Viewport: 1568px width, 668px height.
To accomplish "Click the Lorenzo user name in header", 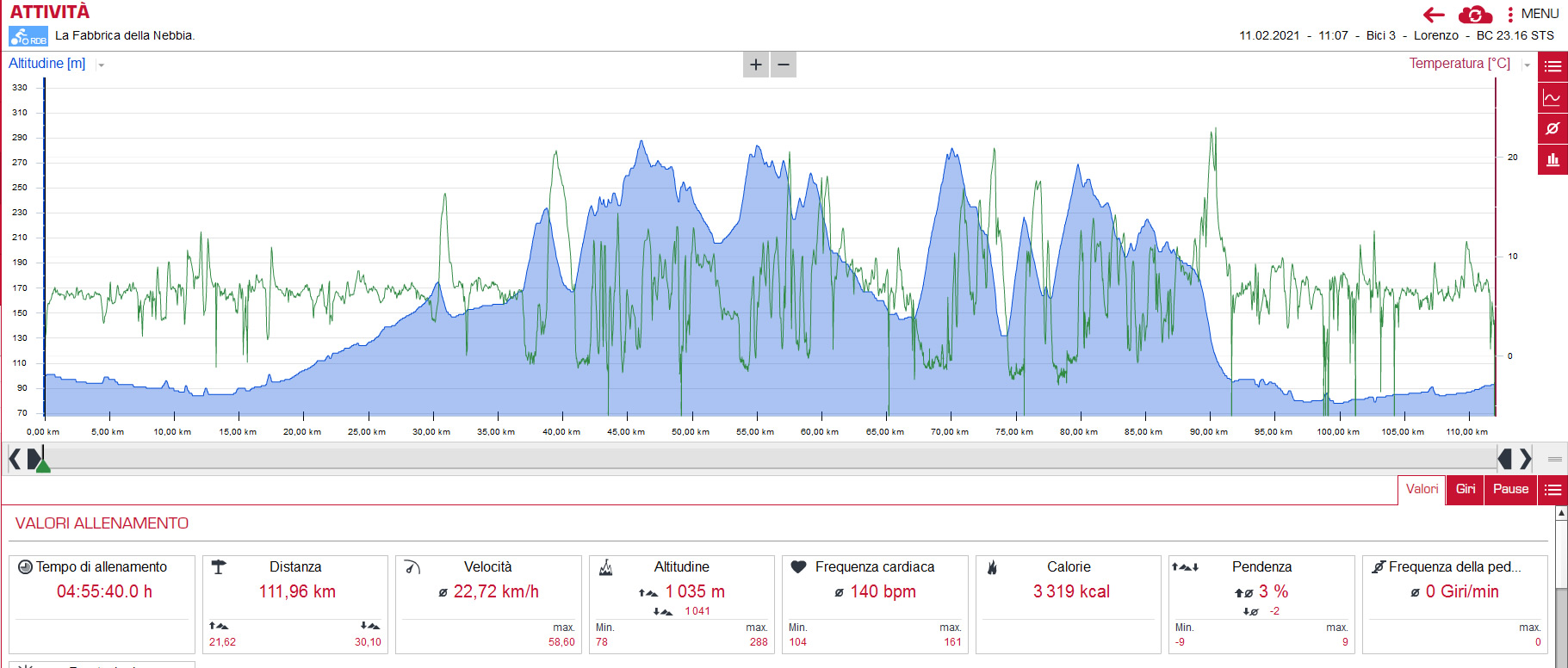I will point(1436,35).
